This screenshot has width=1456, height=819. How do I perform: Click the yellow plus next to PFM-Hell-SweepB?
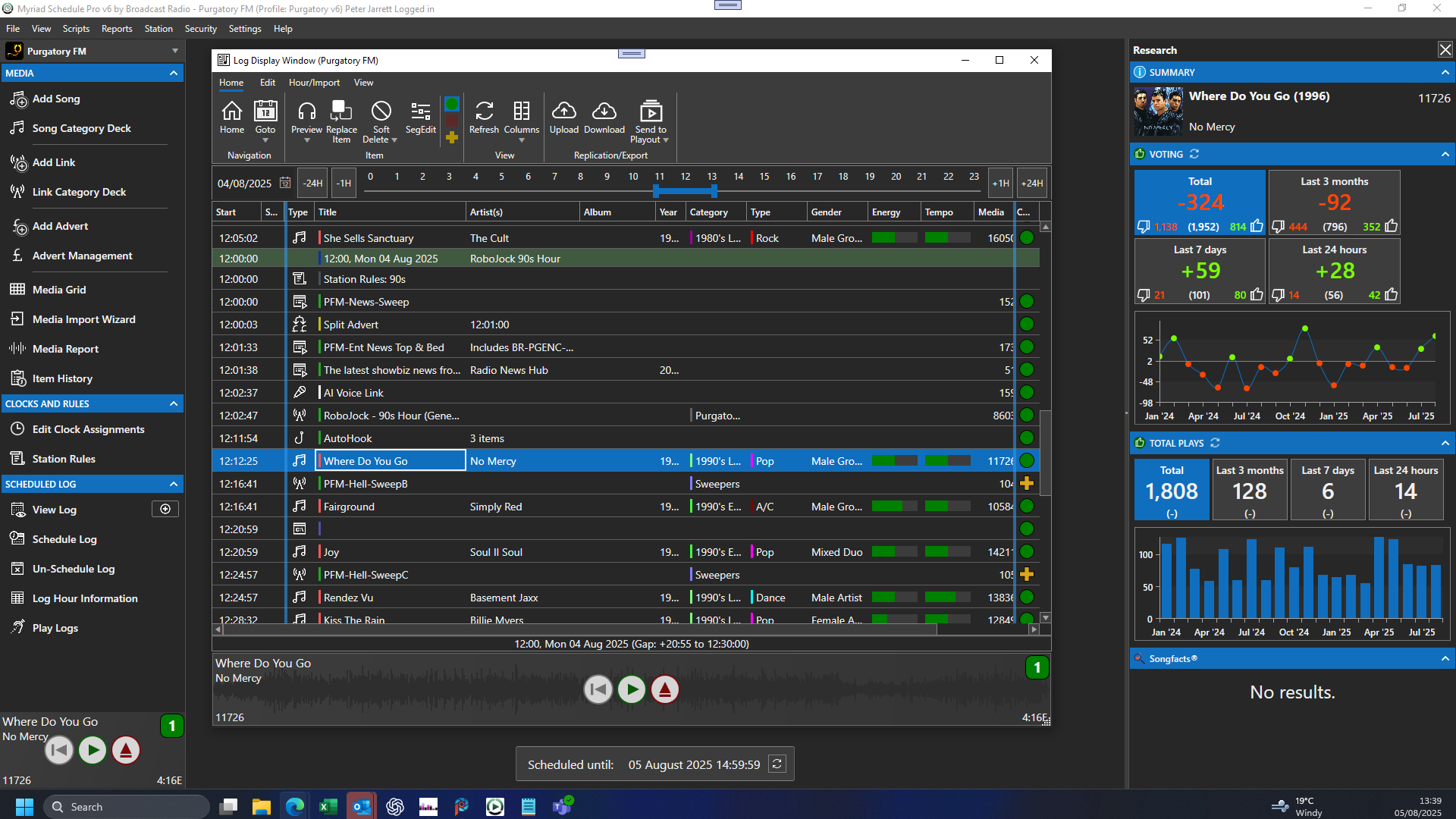pos(1028,483)
